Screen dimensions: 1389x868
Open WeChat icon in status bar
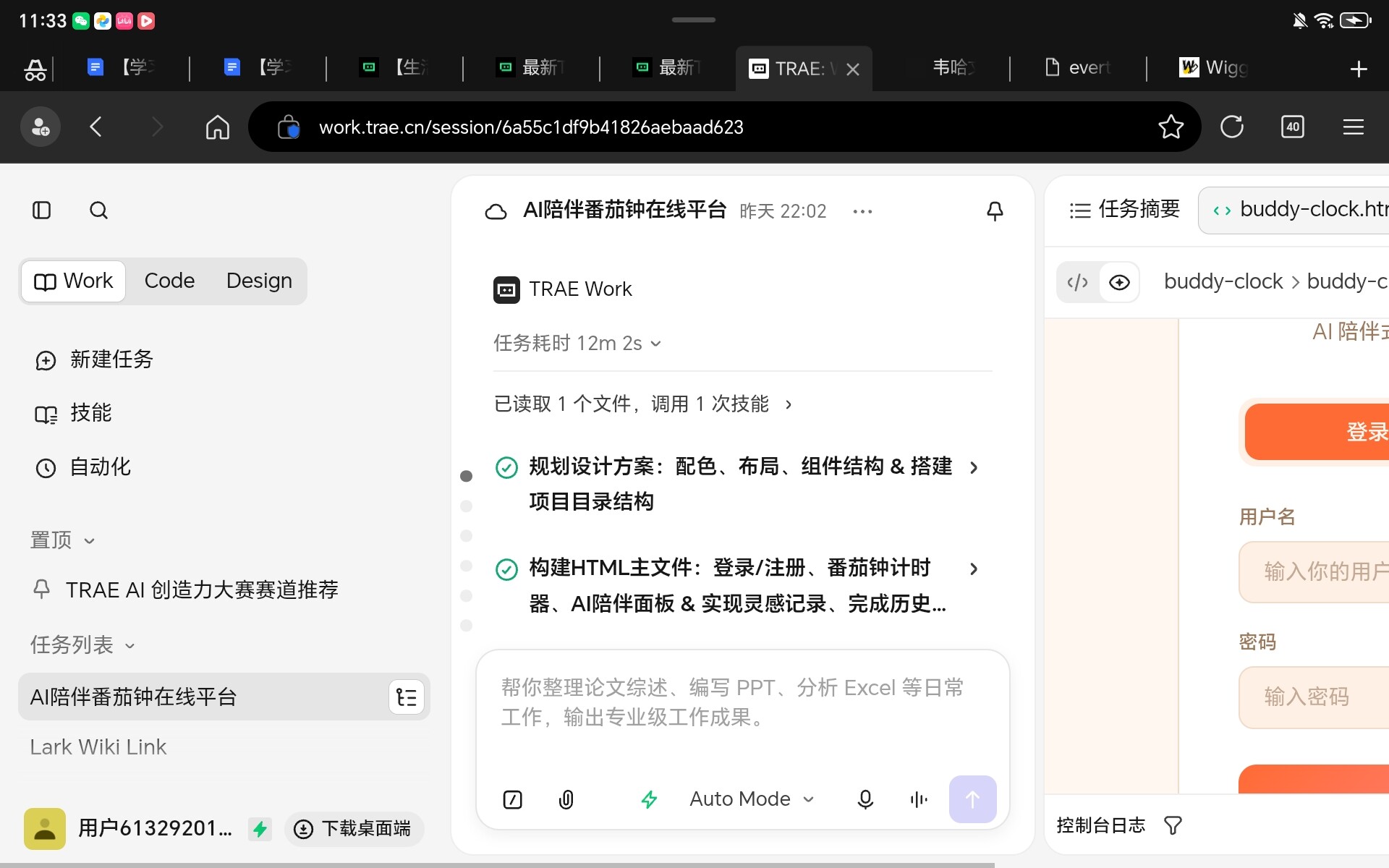click(81, 21)
